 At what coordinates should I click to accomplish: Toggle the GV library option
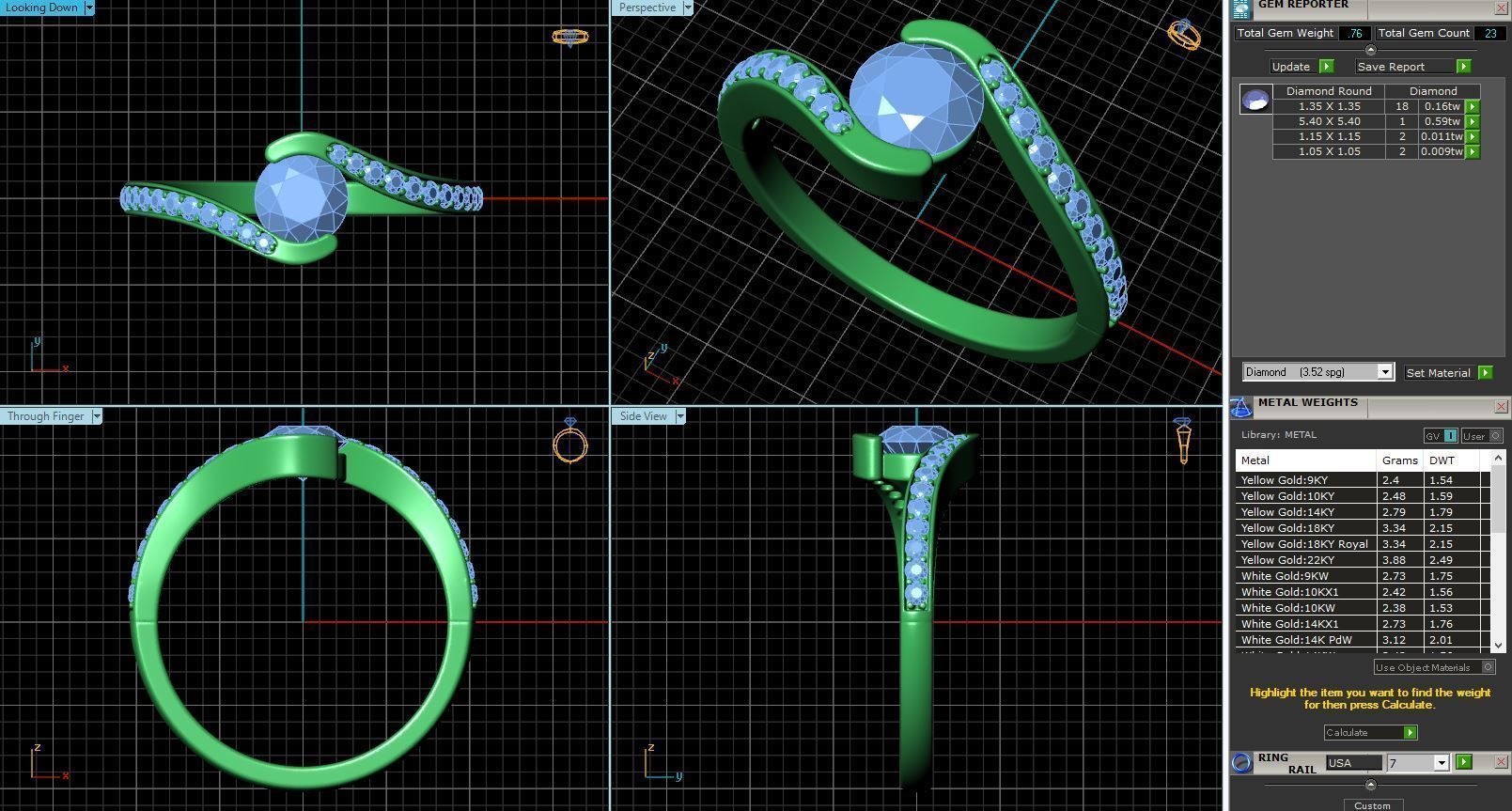(x=1441, y=436)
